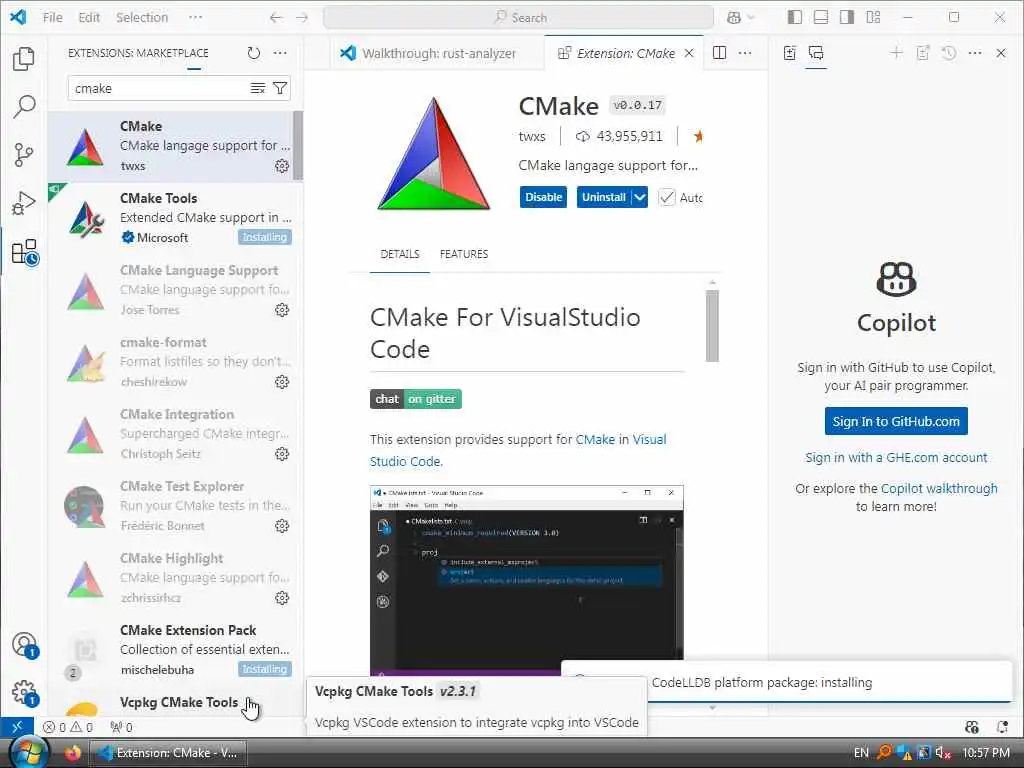Open manage gear for CMake Language Support
Image resolution: width=1024 pixels, height=768 pixels.
pos(282,310)
